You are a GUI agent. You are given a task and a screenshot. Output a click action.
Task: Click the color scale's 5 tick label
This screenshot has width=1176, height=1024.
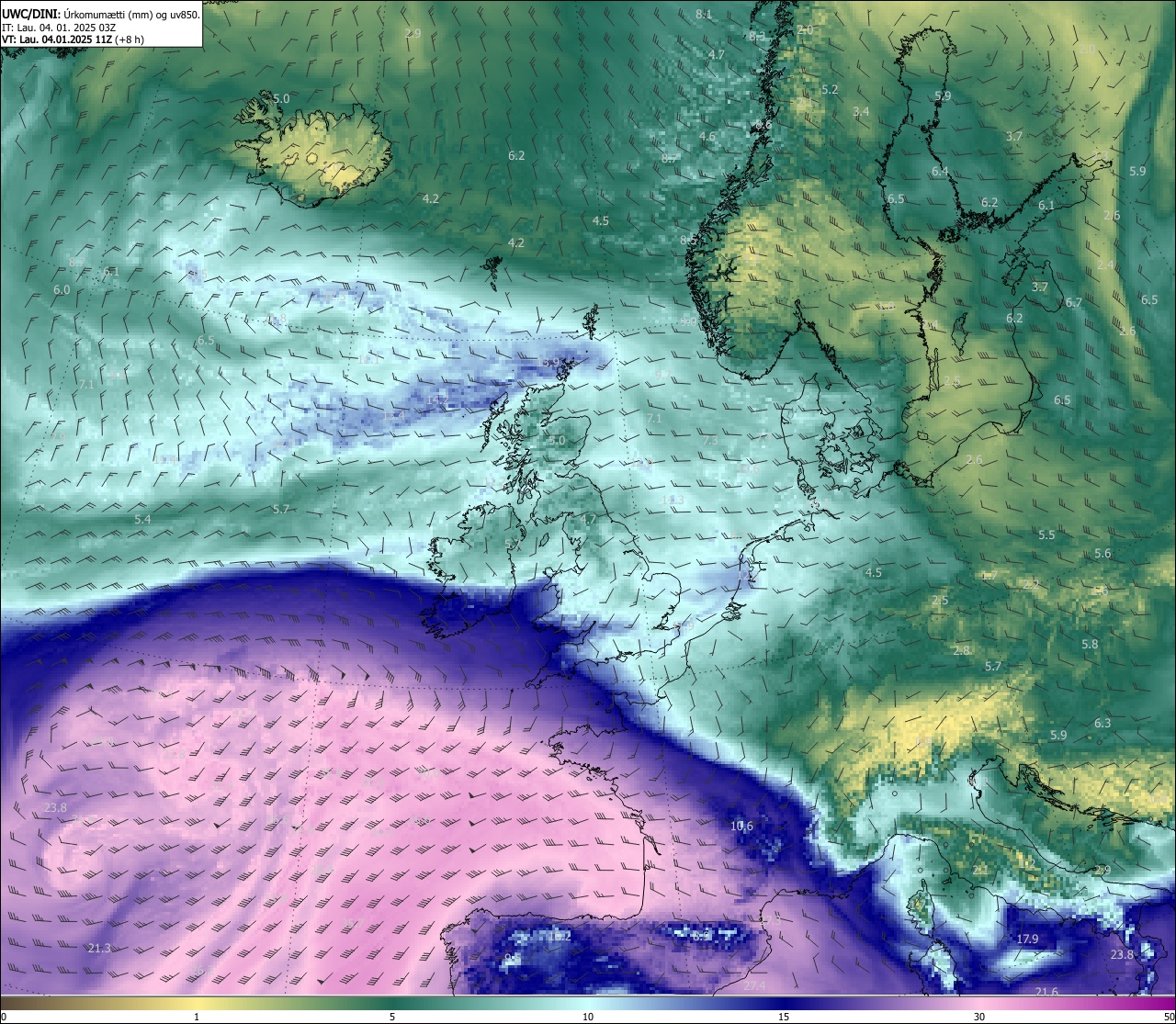pyautogui.click(x=392, y=1017)
